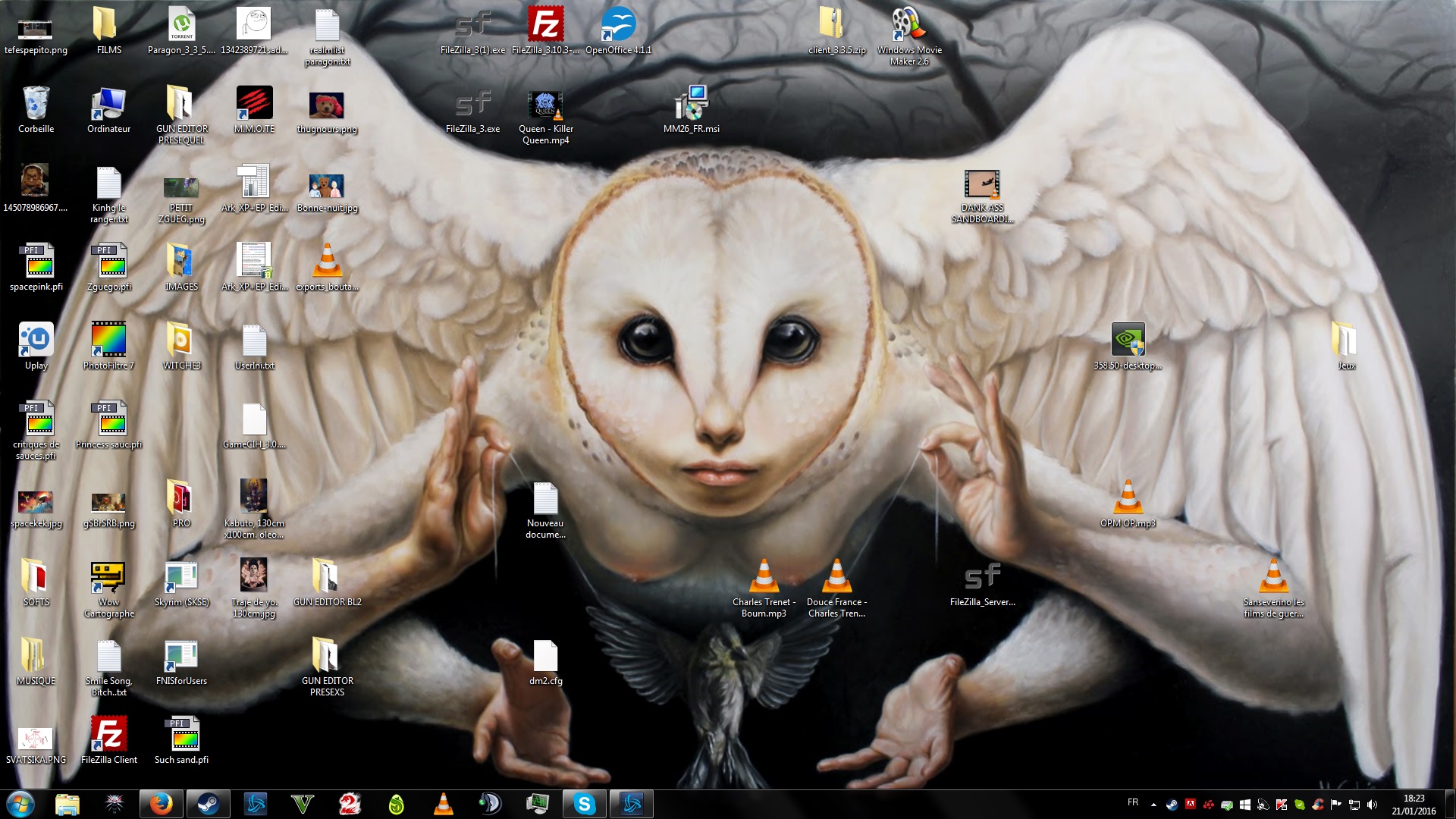This screenshot has width=1456, height=819.
Task: Open the OpenOffice 4.1.1 shortcut
Action: click(618, 31)
